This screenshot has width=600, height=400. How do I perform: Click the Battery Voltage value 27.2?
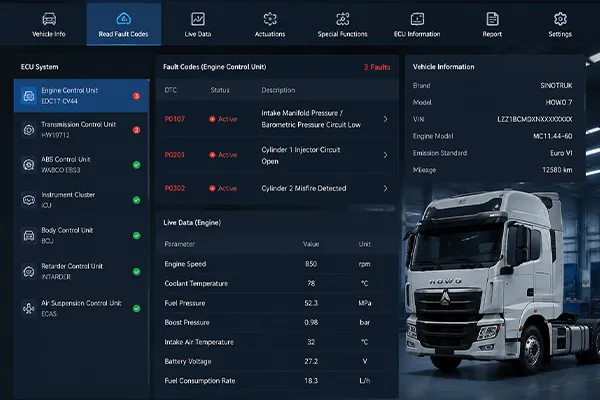tap(311, 361)
